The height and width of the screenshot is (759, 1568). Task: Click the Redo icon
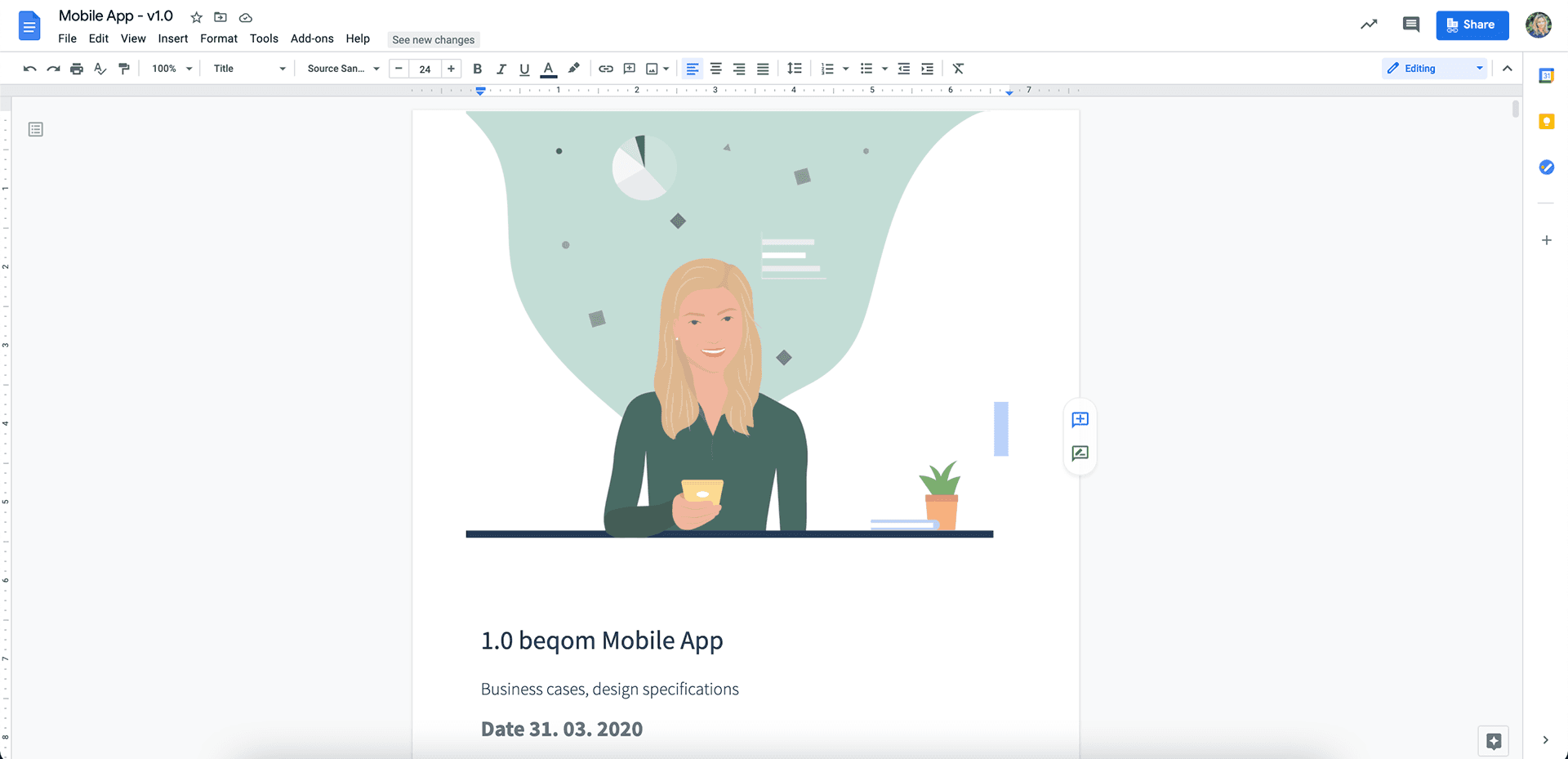pyautogui.click(x=53, y=69)
